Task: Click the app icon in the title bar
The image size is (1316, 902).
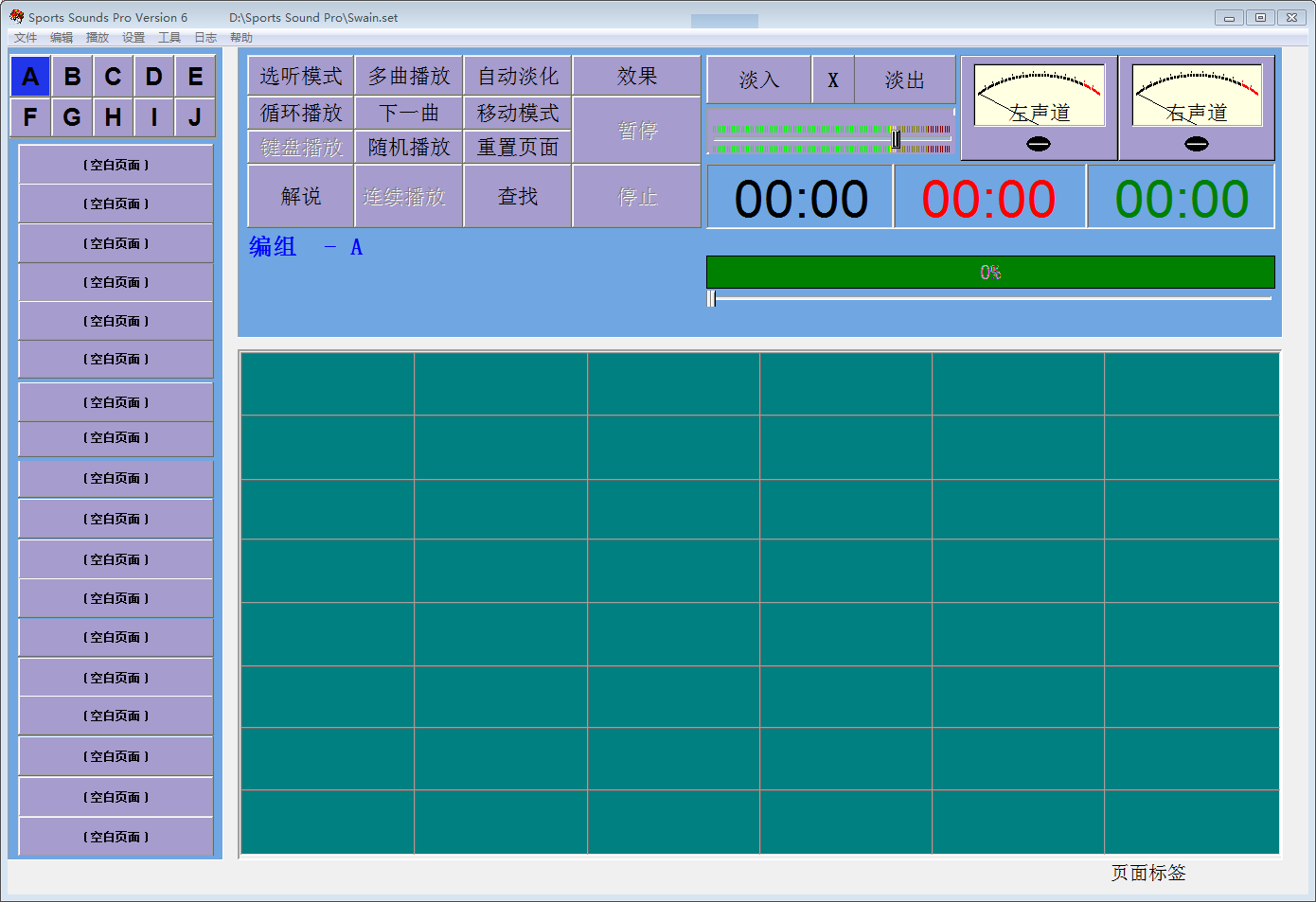Action: pos(16,16)
